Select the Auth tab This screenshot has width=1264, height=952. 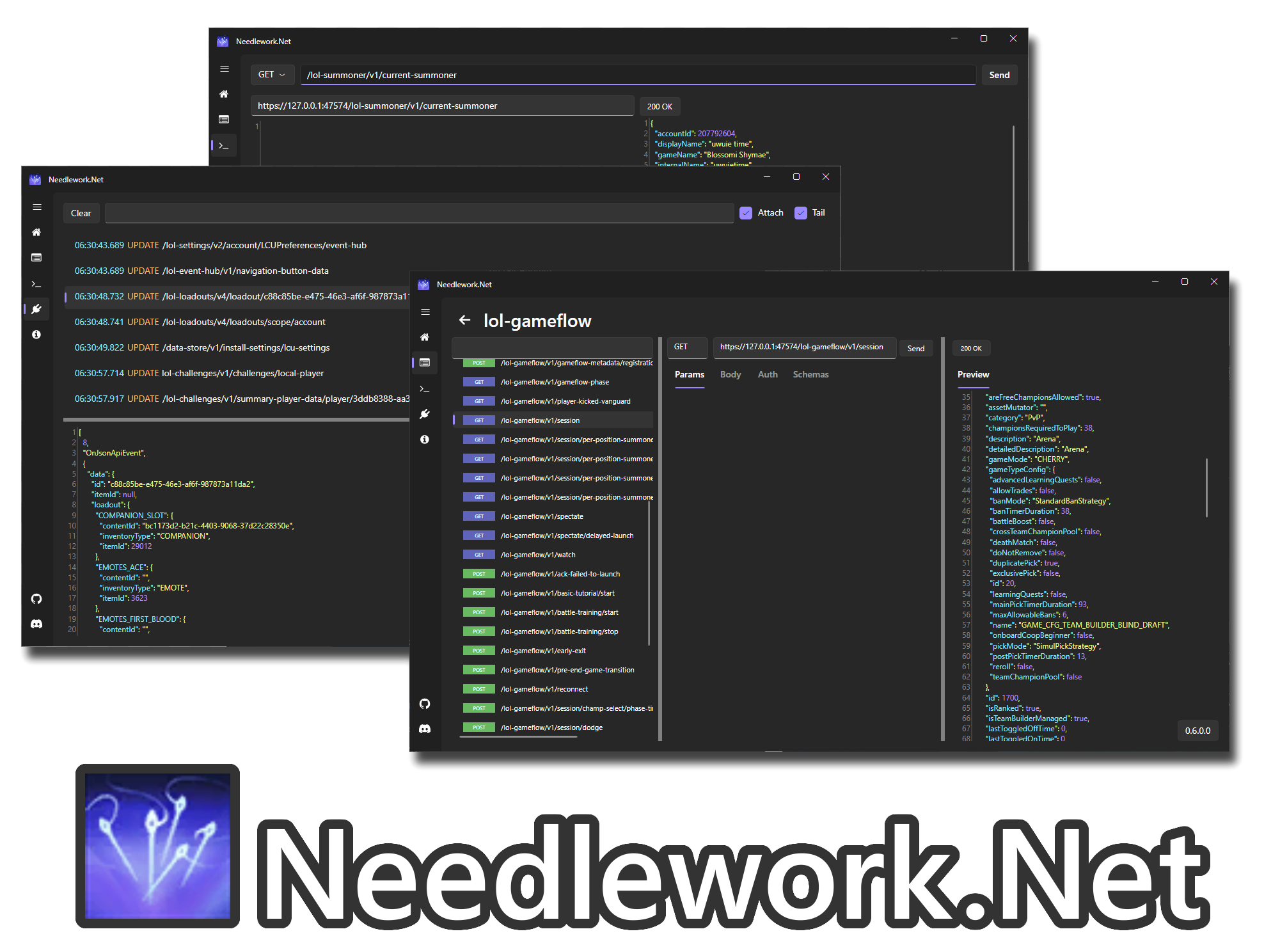pos(768,375)
